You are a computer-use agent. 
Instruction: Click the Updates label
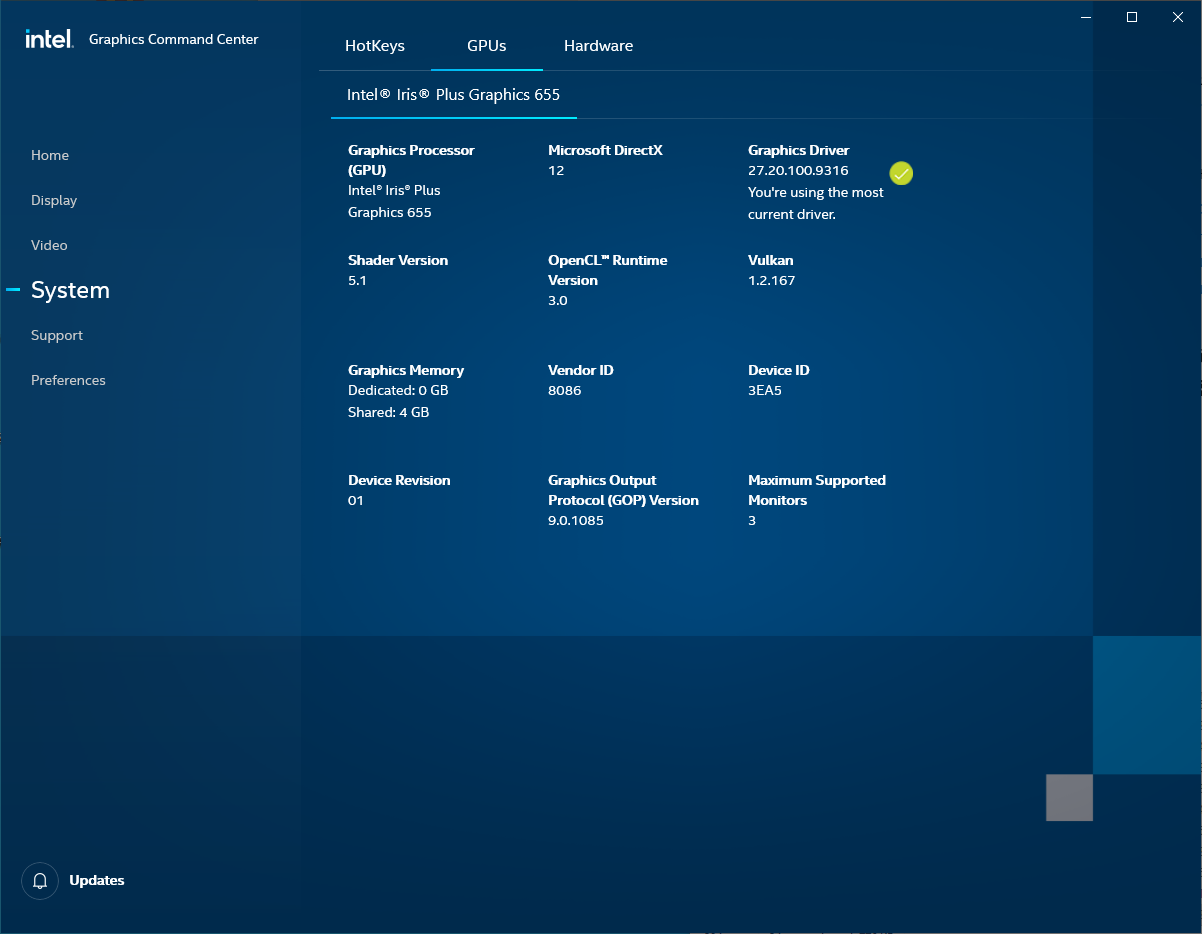pos(97,881)
